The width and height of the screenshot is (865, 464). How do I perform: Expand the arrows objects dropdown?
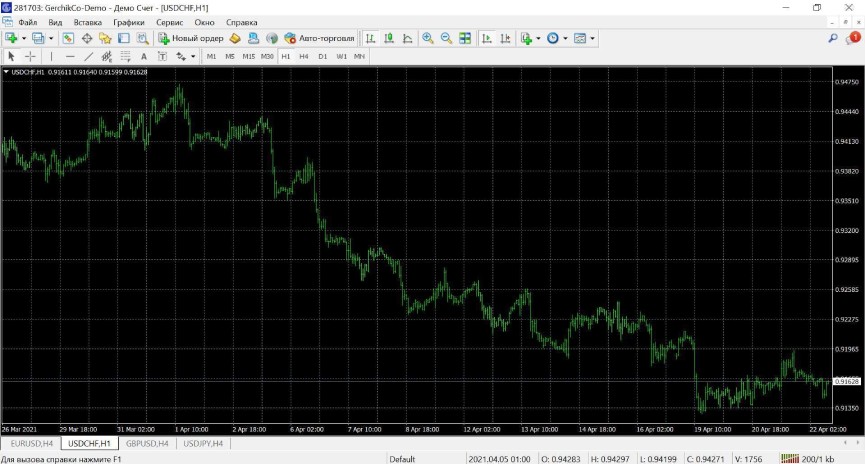click(x=193, y=57)
